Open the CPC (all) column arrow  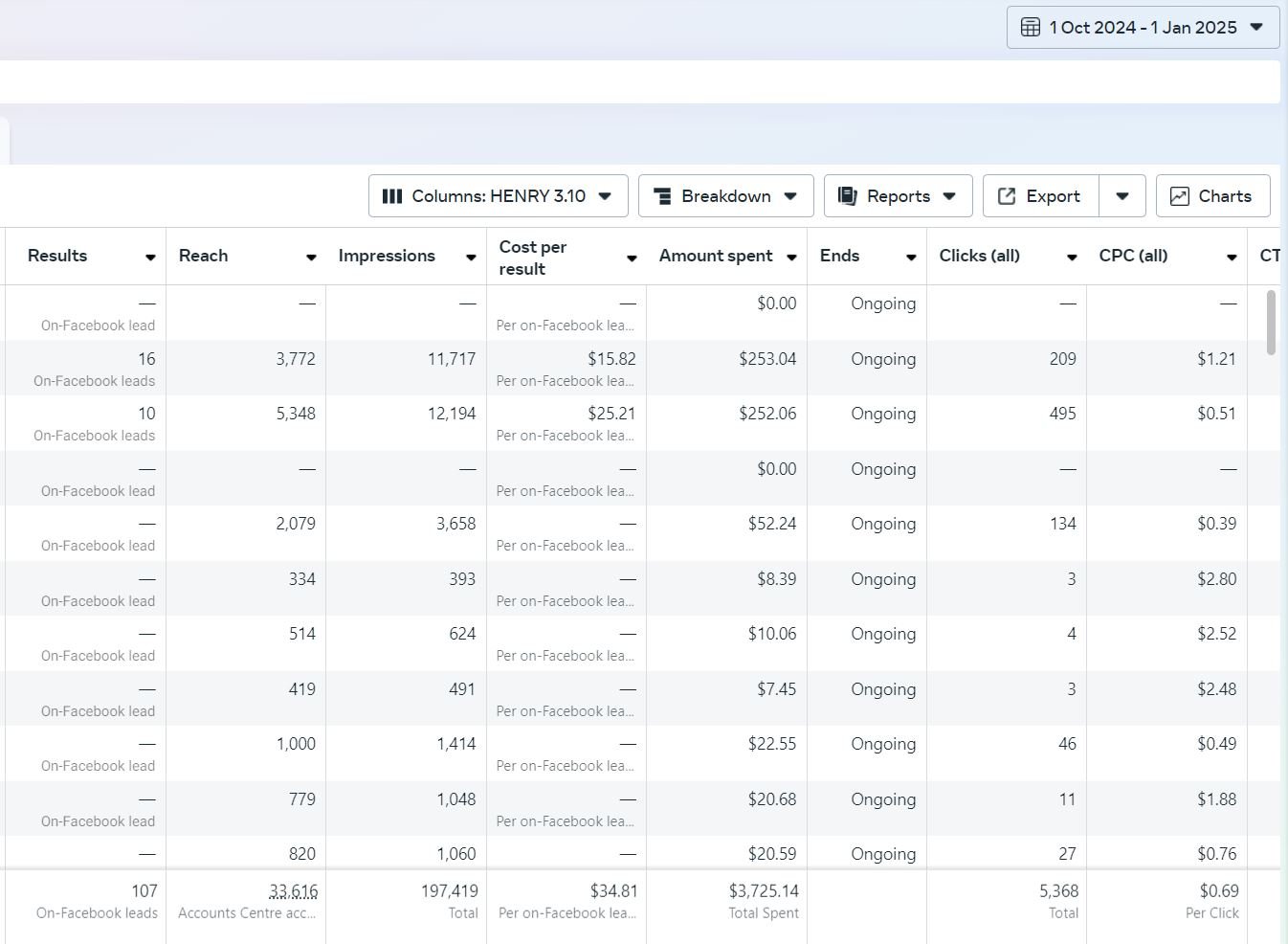click(1232, 258)
